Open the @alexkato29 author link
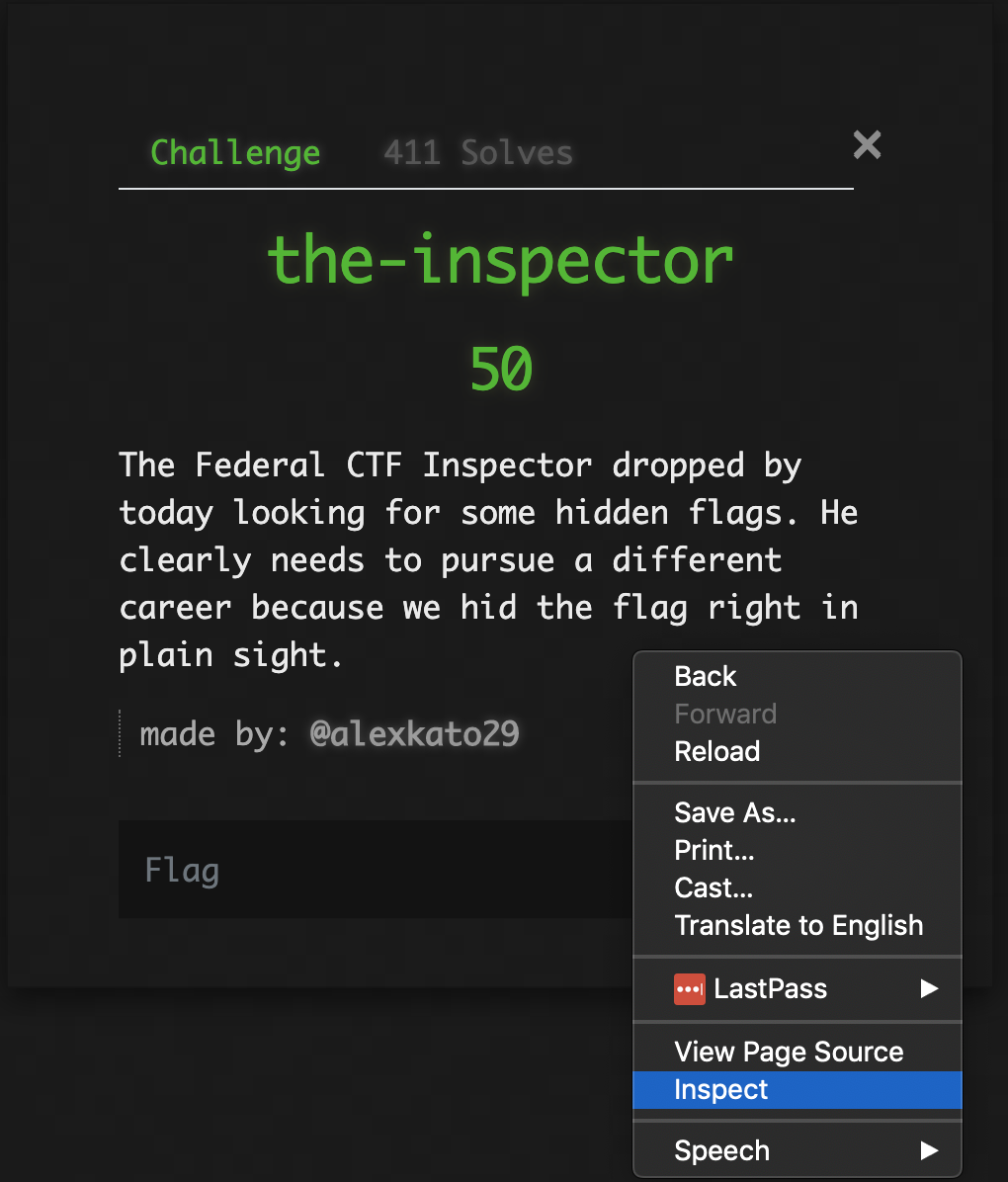The height and width of the screenshot is (1182, 1008). 414,733
